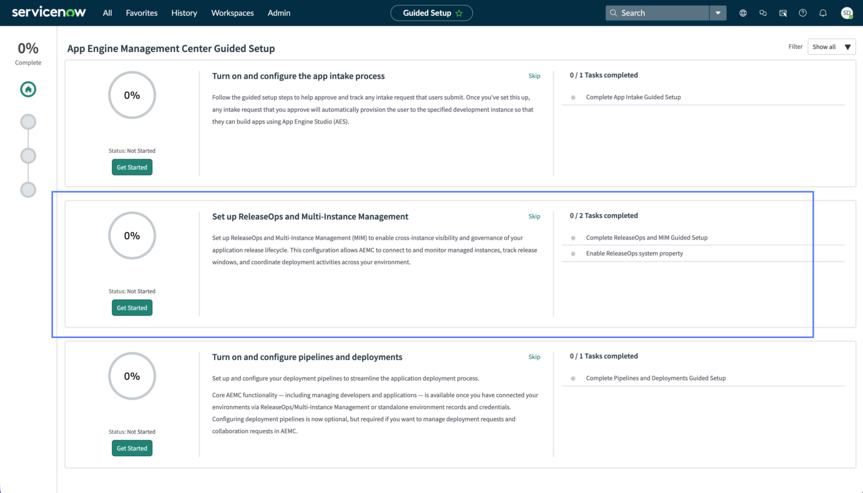Open Complete App Intake Guided Setup task
This screenshot has width=863, height=493.
(x=633, y=97)
